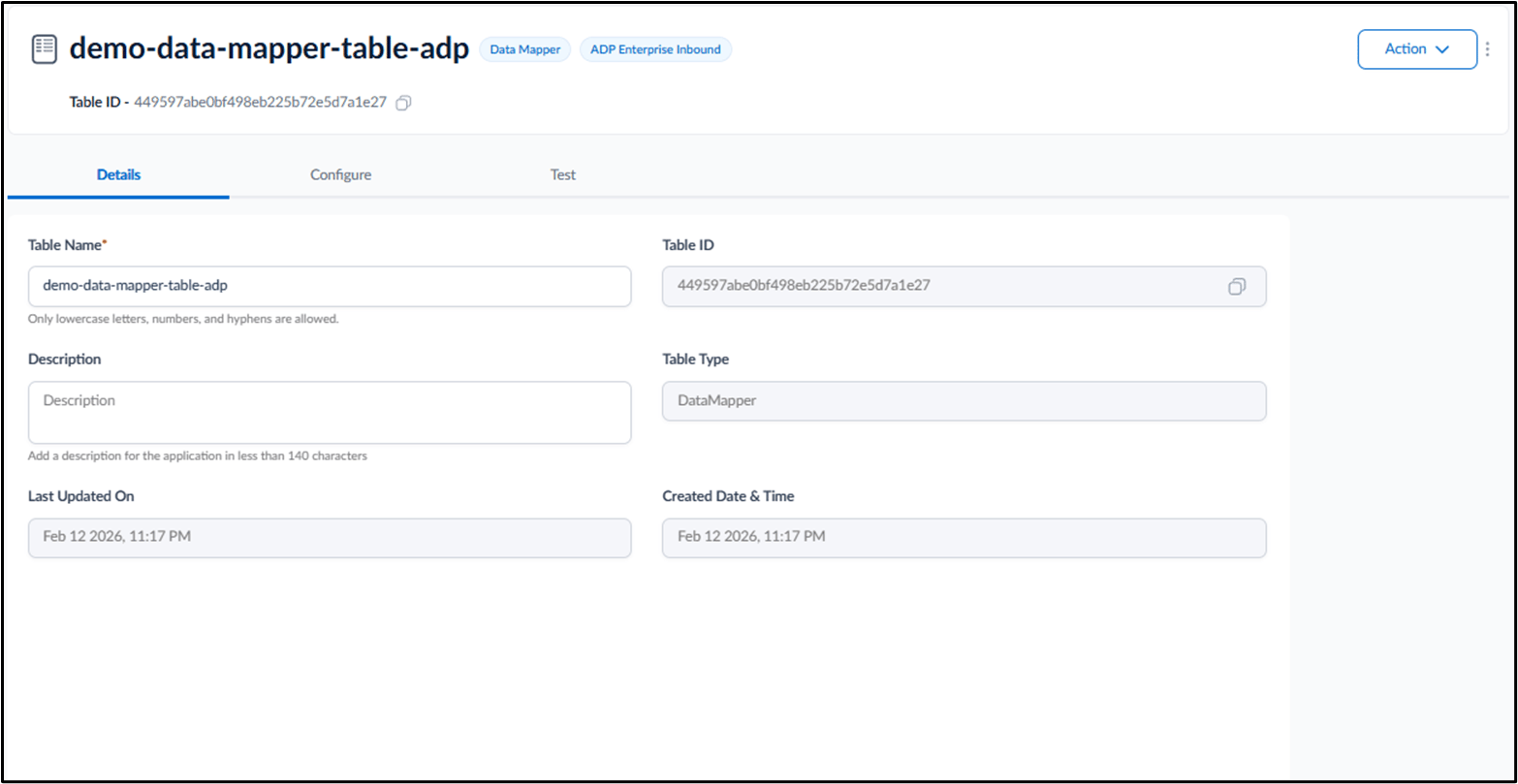Image resolution: width=1518 pixels, height=784 pixels.
Task: Click the Last Updated On label
Action: click(81, 496)
